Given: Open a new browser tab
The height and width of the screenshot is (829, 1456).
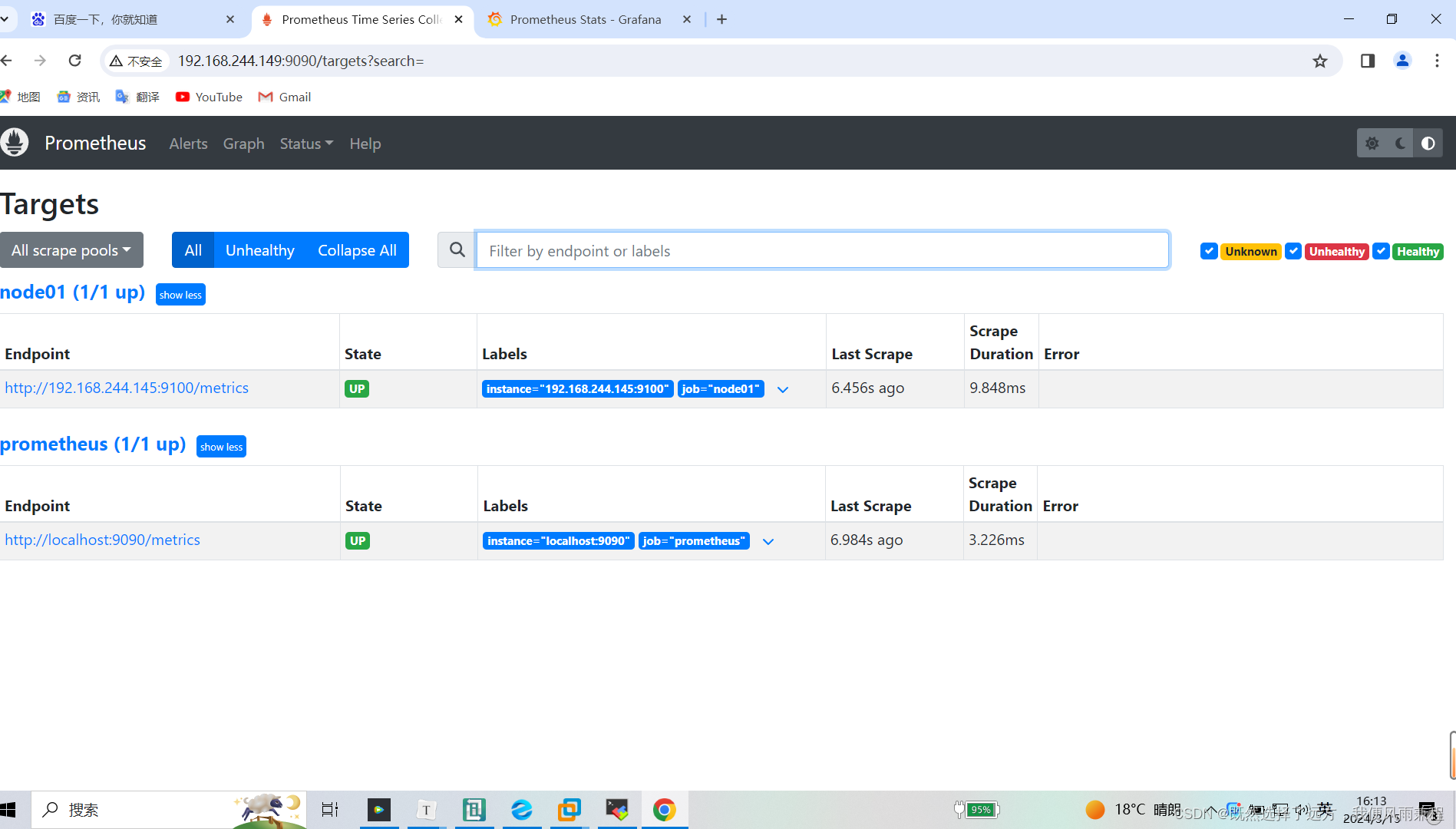Looking at the screenshot, I should [721, 19].
